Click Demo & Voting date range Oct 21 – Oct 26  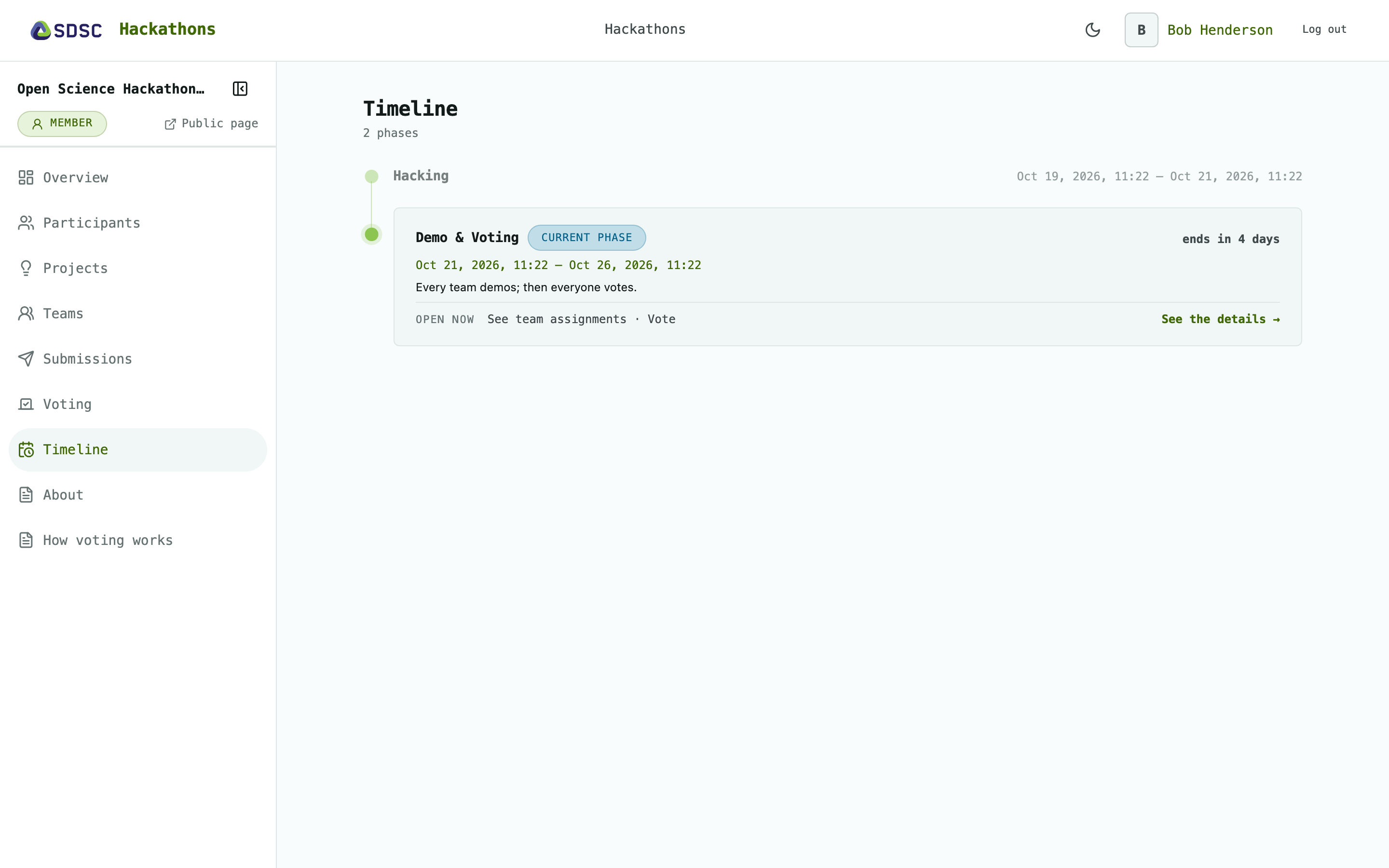point(558,265)
